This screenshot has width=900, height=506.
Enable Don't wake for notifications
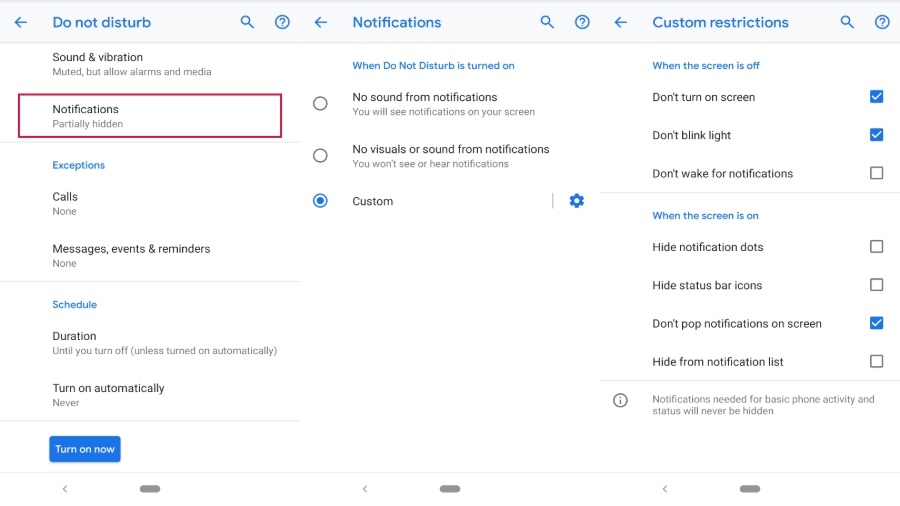tap(876, 173)
